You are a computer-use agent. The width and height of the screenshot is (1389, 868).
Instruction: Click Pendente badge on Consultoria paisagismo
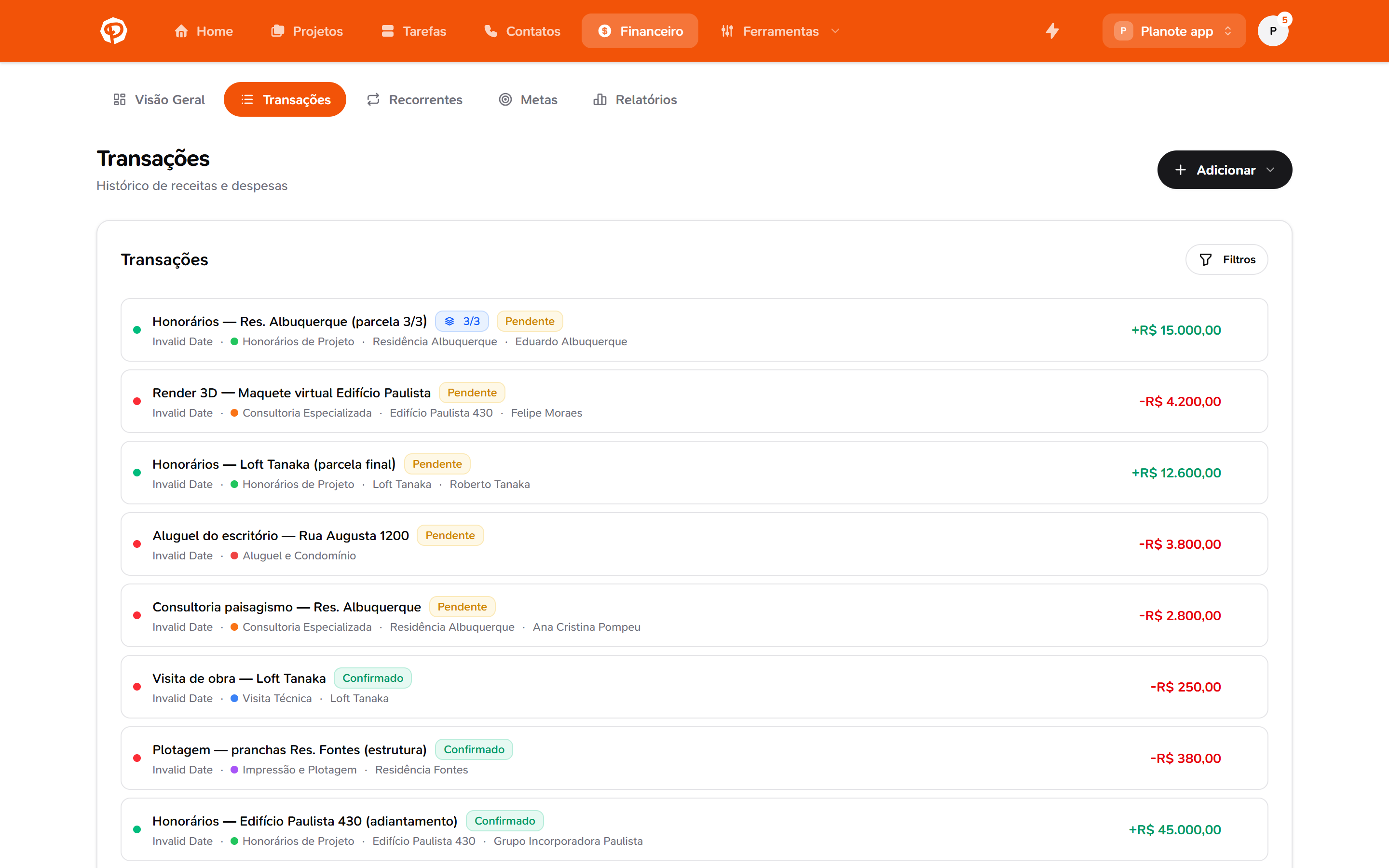462,607
